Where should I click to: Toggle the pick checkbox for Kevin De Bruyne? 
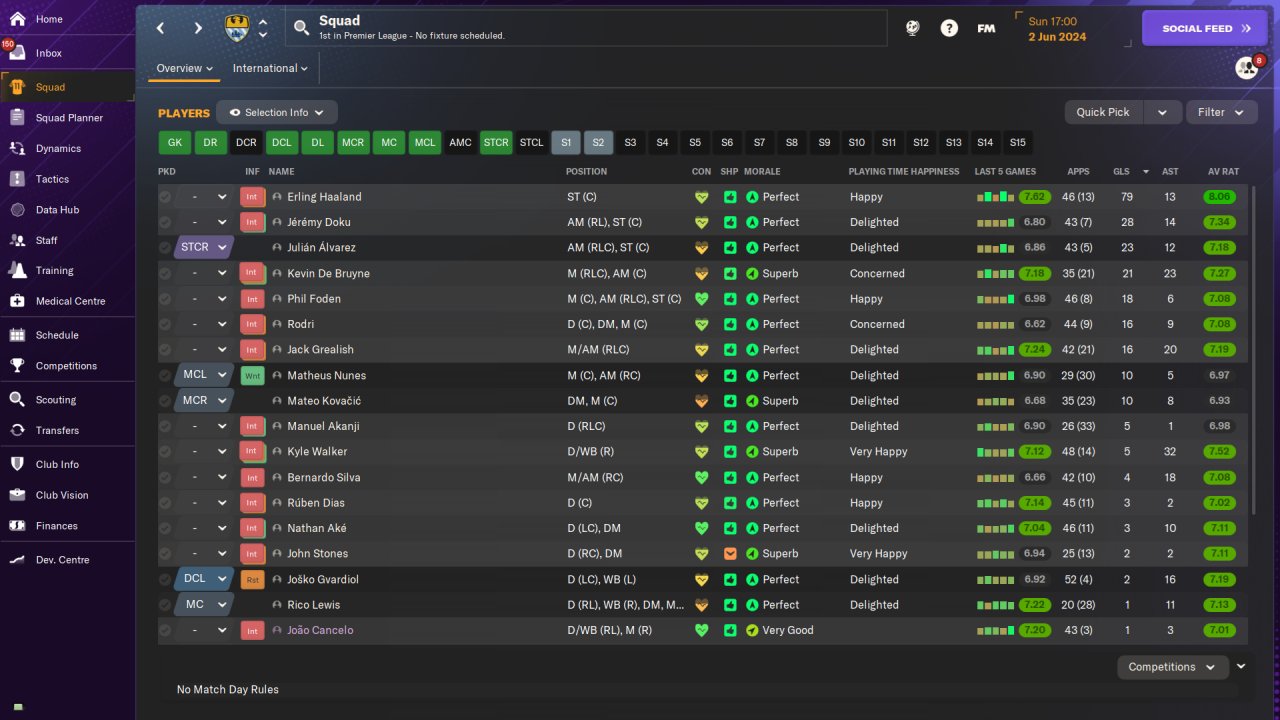pos(165,273)
